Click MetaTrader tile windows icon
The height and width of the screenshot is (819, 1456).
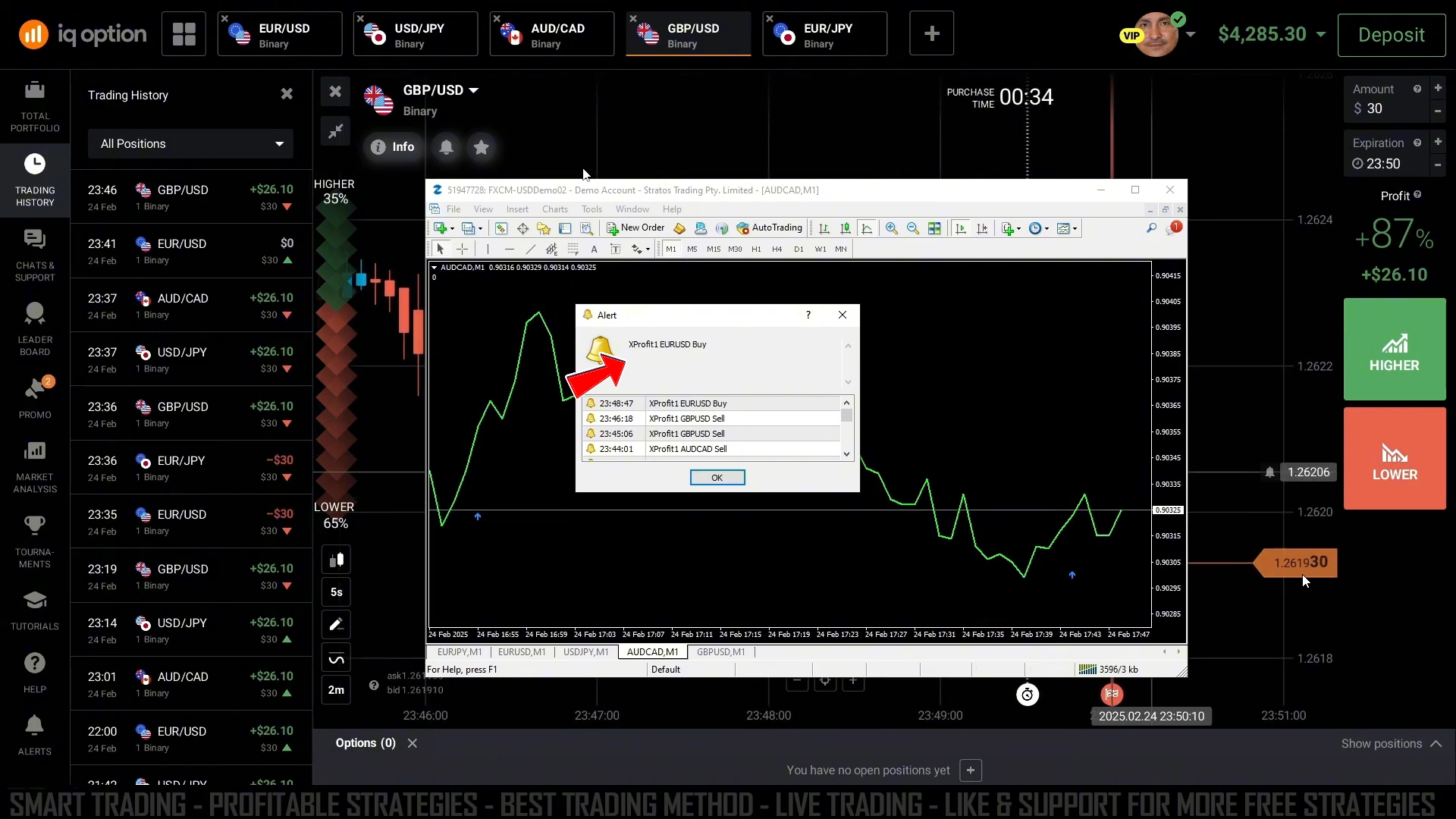pos(934,228)
